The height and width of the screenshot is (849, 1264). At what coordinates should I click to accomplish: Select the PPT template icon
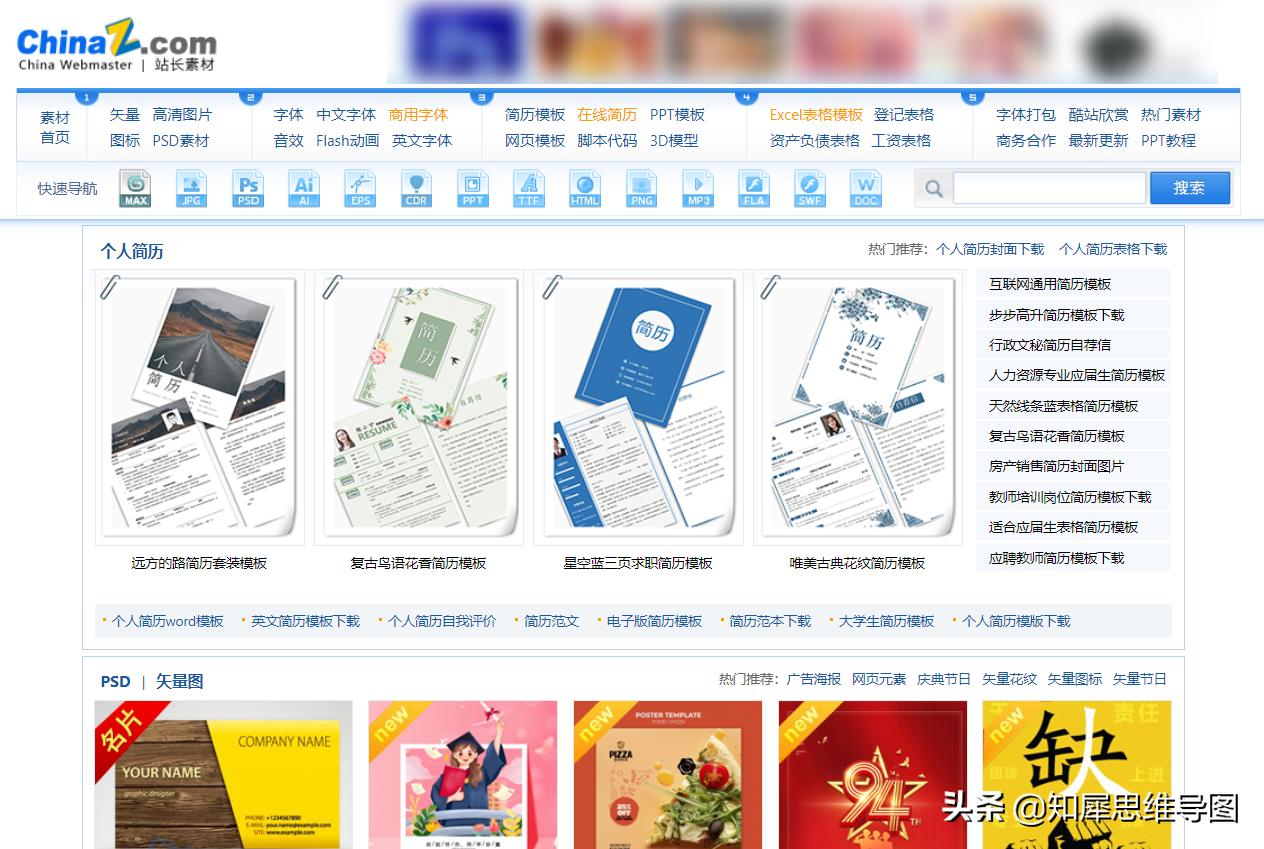point(472,188)
